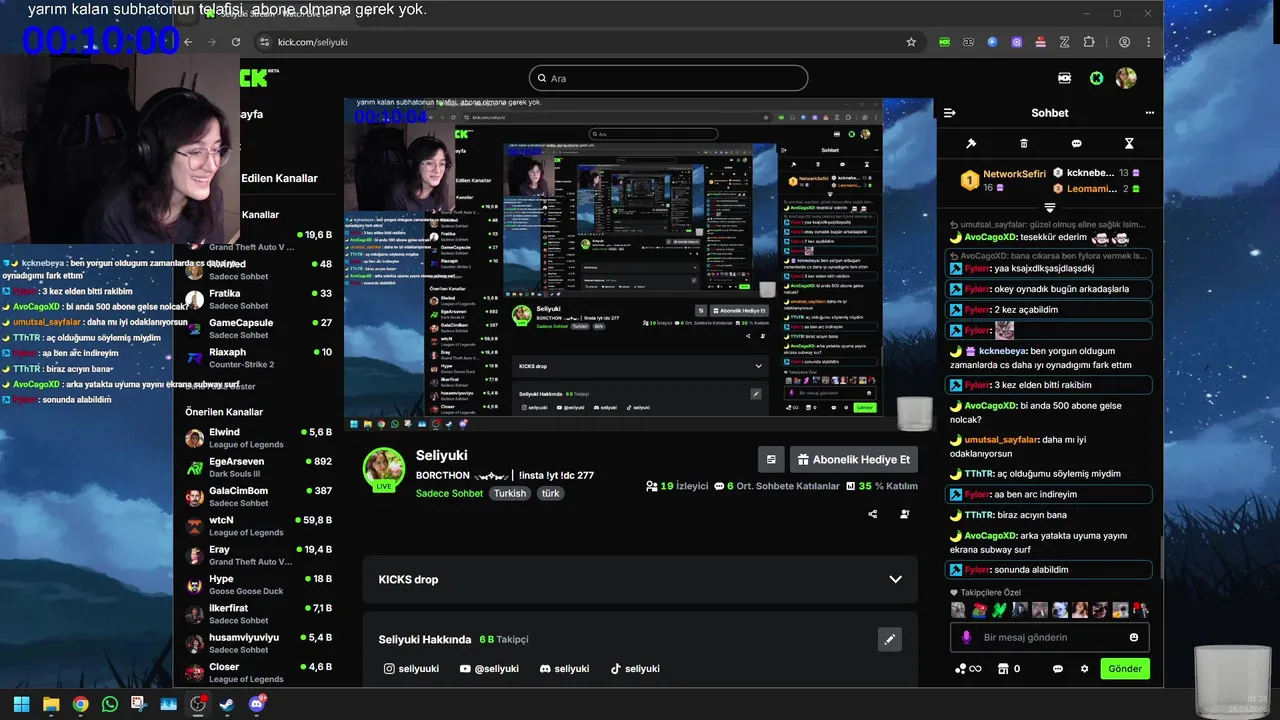
Task: Share the stream via share icon
Action: coord(873,514)
